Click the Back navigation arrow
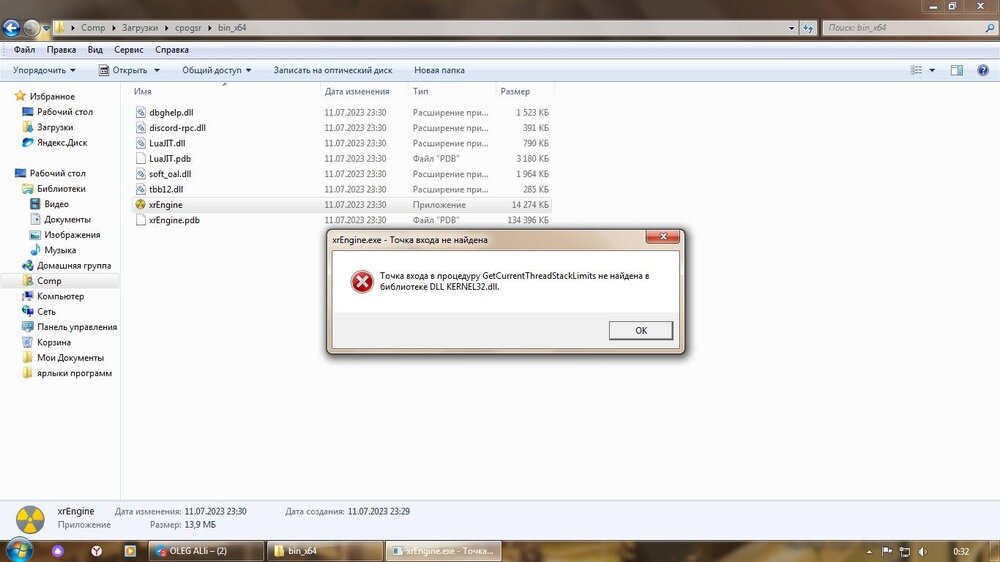This screenshot has width=1000, height=562. pyautogui.click(x=11, y=27)
